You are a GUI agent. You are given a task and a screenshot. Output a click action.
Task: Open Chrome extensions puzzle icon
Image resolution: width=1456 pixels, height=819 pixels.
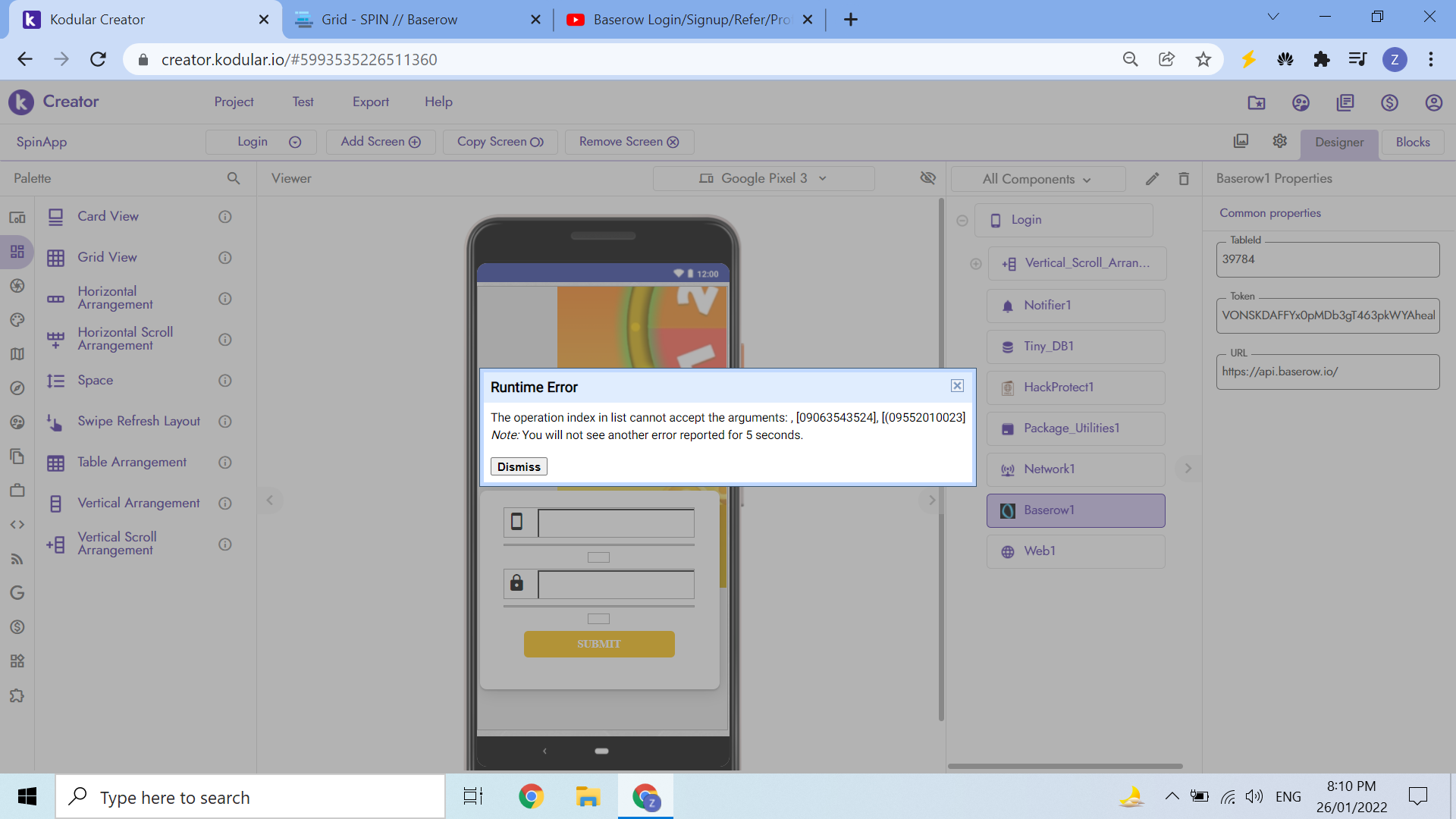pyautogui.click(x=1321, y=59)
